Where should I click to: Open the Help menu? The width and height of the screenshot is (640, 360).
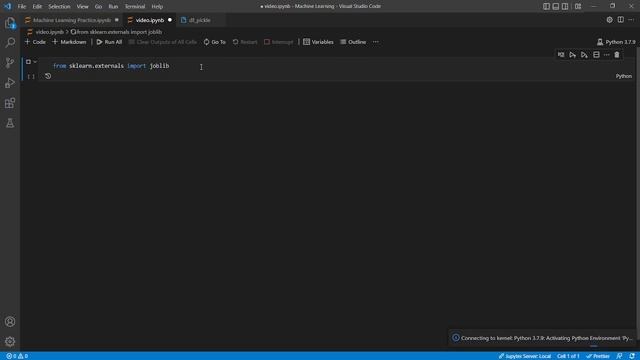click(x=157, y=7)
